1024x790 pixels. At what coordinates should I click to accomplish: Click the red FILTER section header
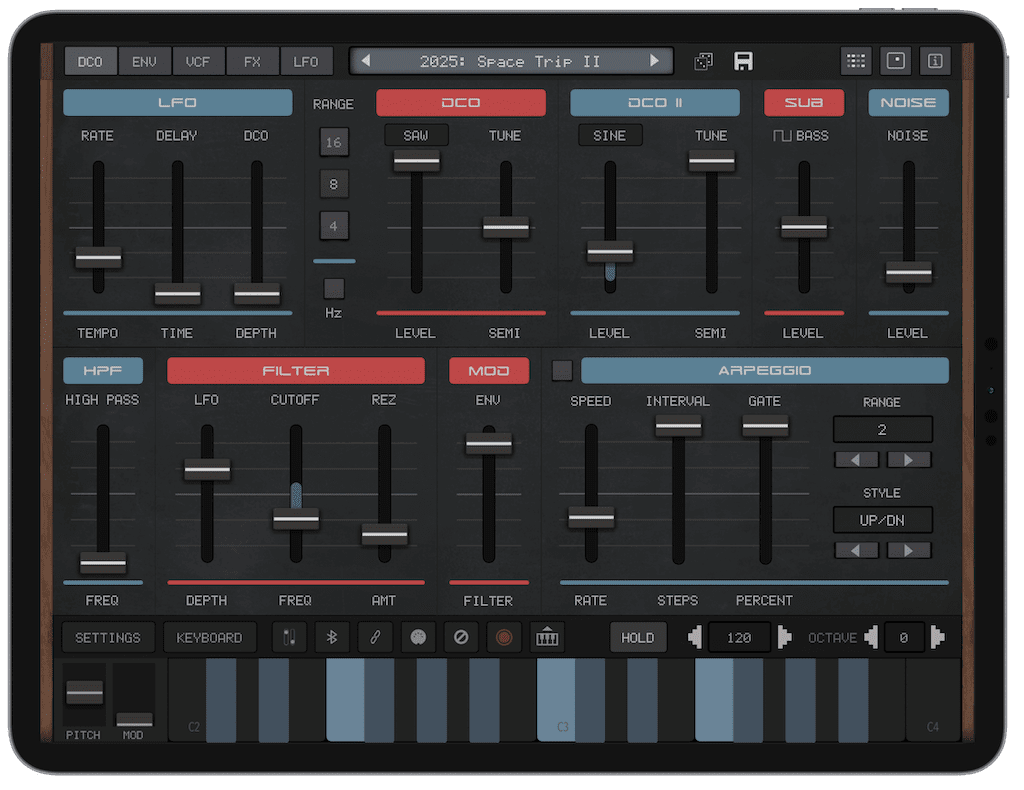(x=296, y=370)
